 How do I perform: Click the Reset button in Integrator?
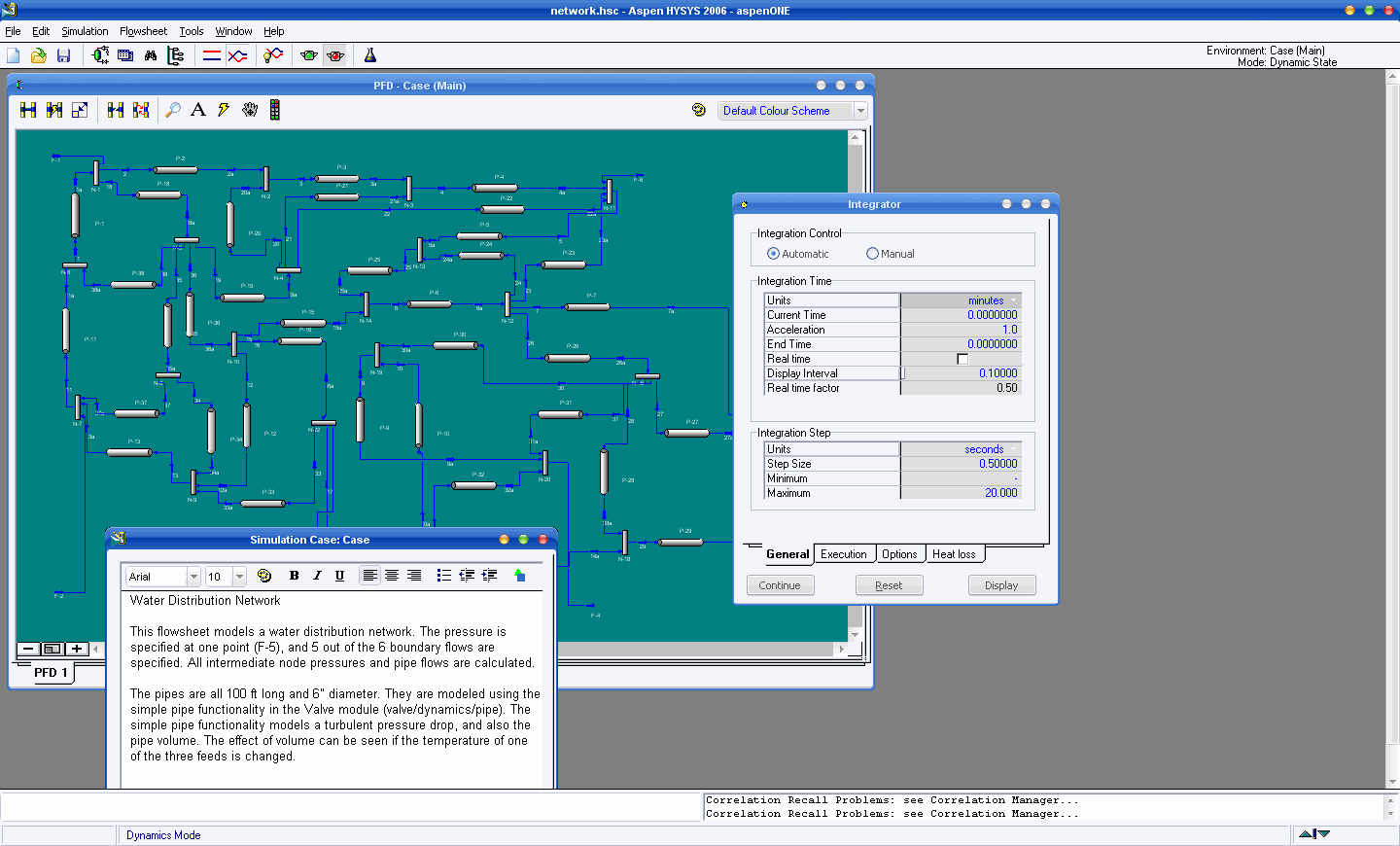[x=889, y=585]
